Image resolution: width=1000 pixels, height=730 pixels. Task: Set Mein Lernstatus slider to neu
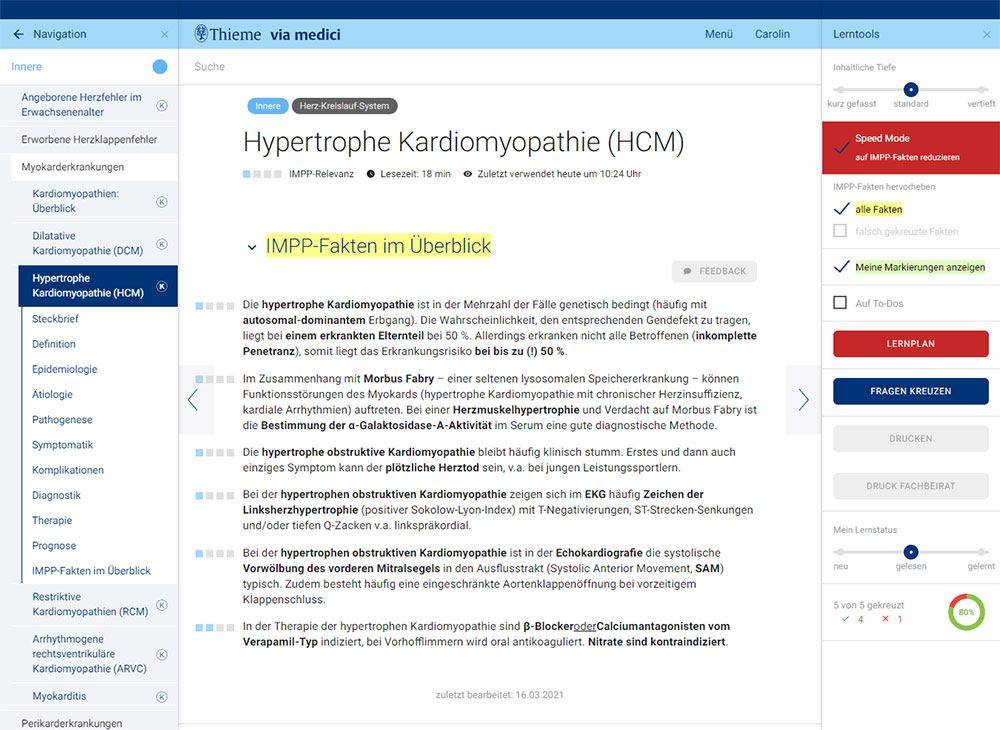(840, 551)
